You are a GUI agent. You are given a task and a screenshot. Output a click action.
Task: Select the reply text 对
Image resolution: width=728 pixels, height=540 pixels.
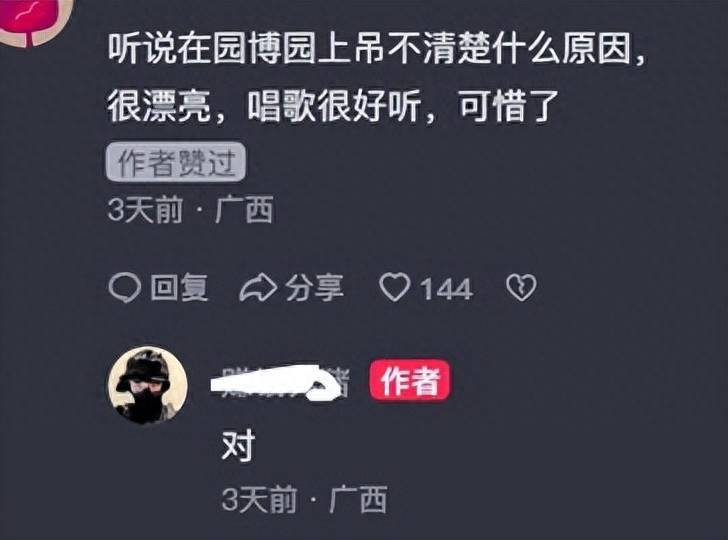238,445
